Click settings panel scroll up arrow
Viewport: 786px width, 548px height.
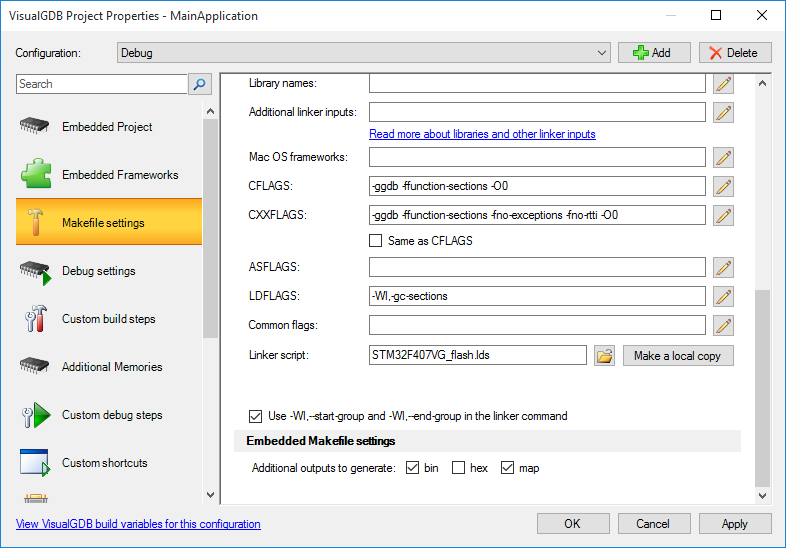762,83
